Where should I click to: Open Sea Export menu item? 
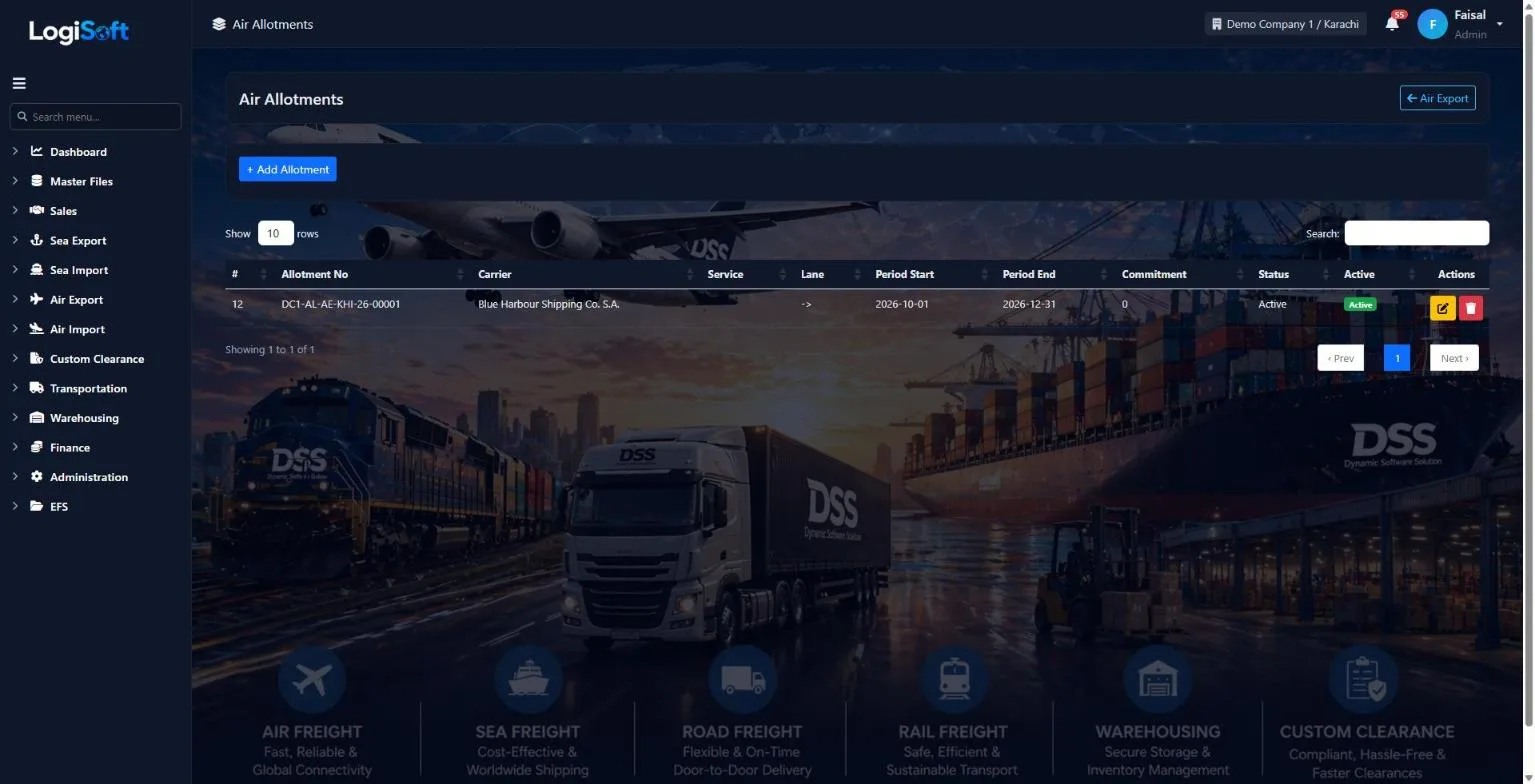(x=78, y=241)
